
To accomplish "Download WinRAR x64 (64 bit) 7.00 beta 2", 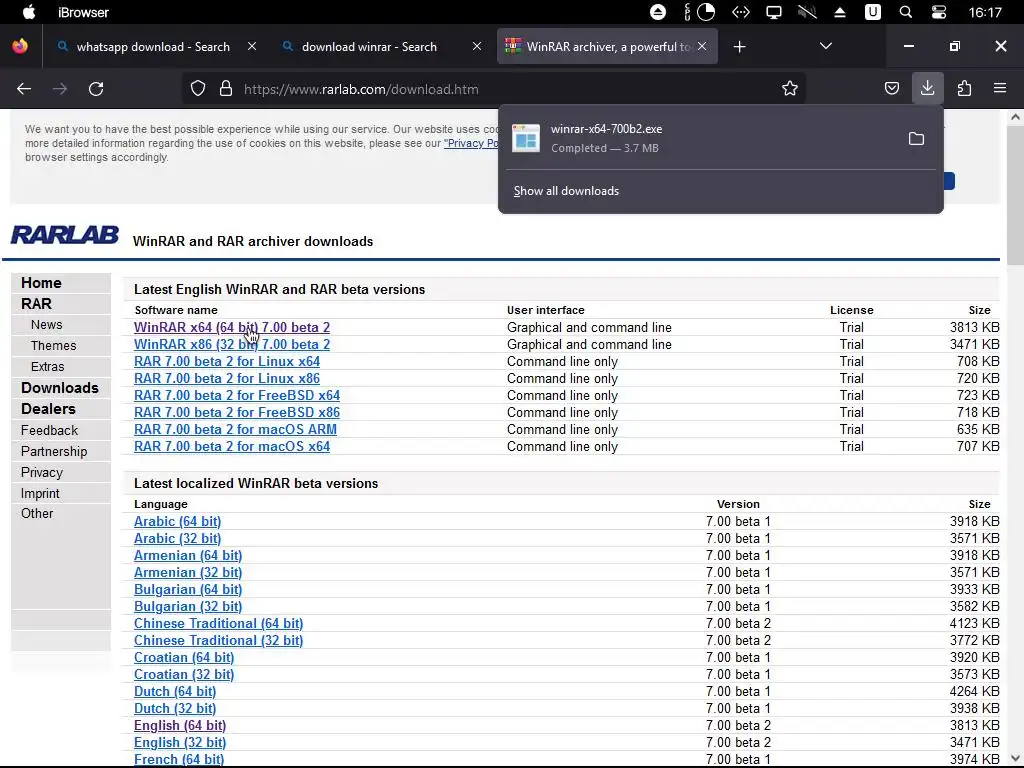I will pos(232,327).
